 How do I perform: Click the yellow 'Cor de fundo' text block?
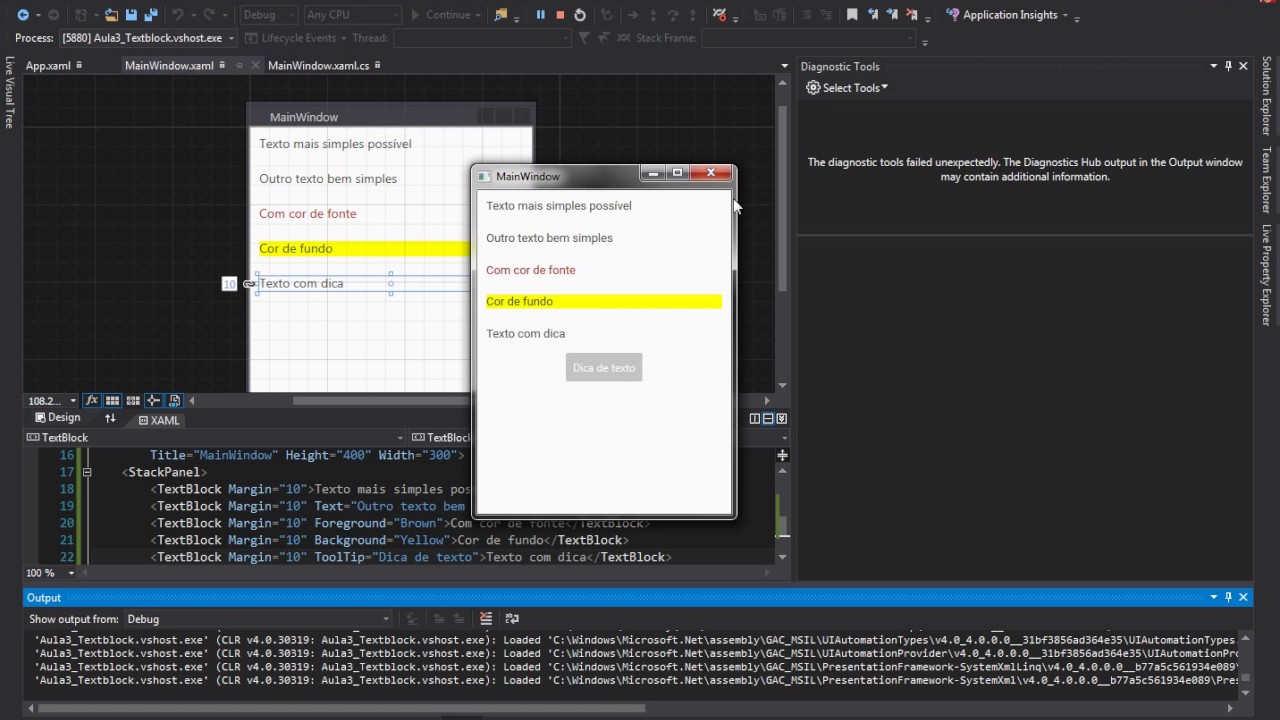pos(603,301)
